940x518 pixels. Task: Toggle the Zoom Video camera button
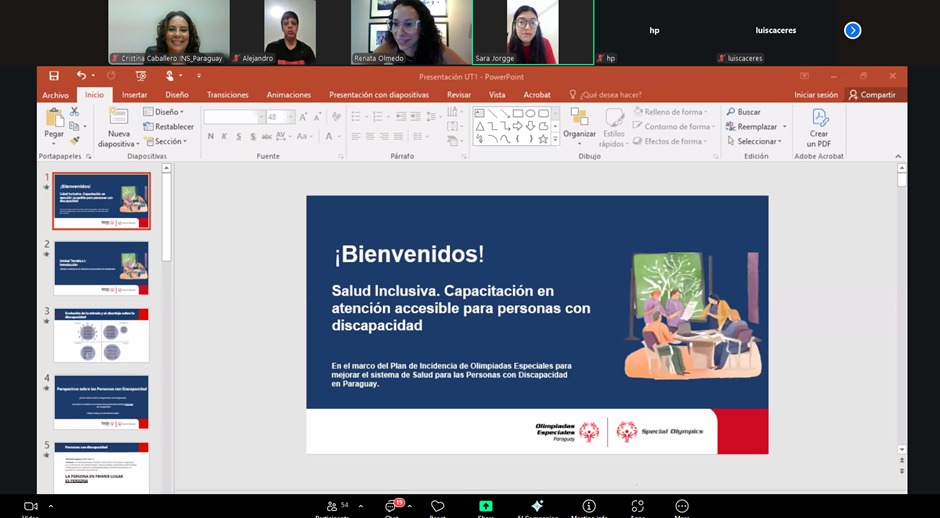pos(31,507)
